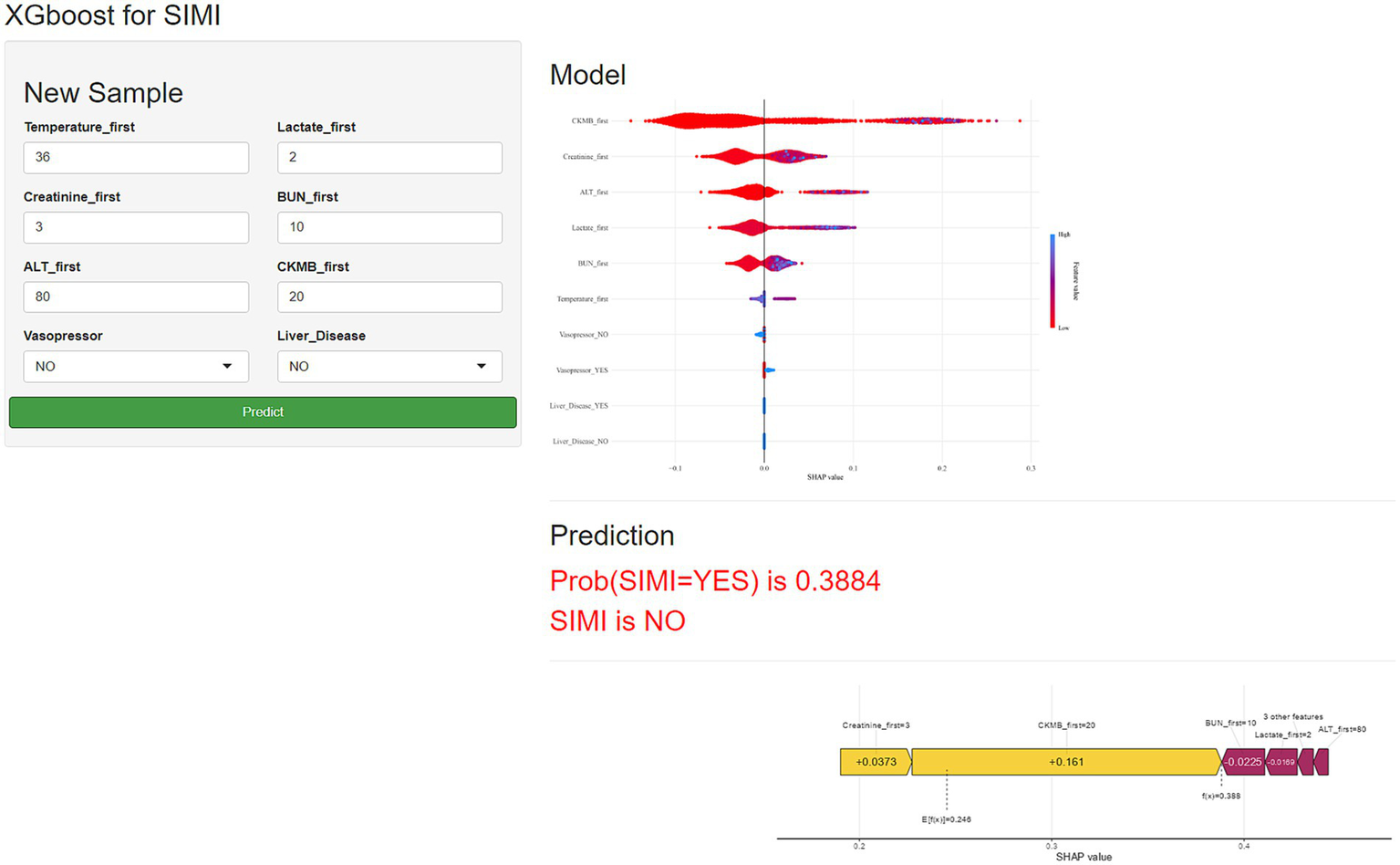The image size is (1400, 865).
Task: Click the Temperature_first input field
Action: 136,158
